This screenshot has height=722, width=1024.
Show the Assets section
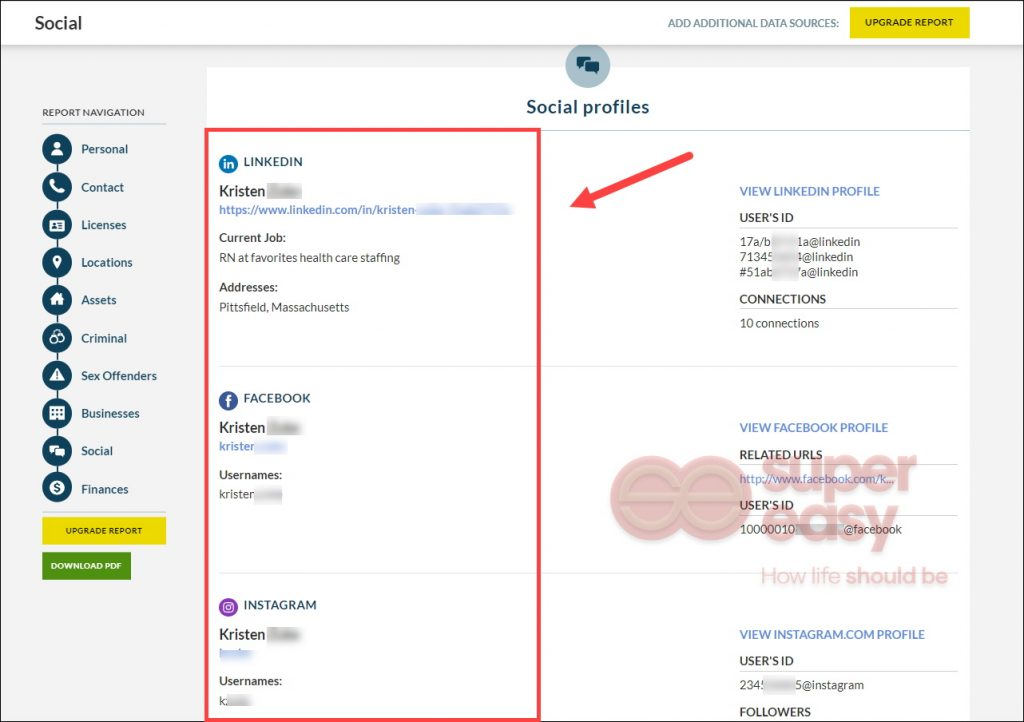[99, 300]
